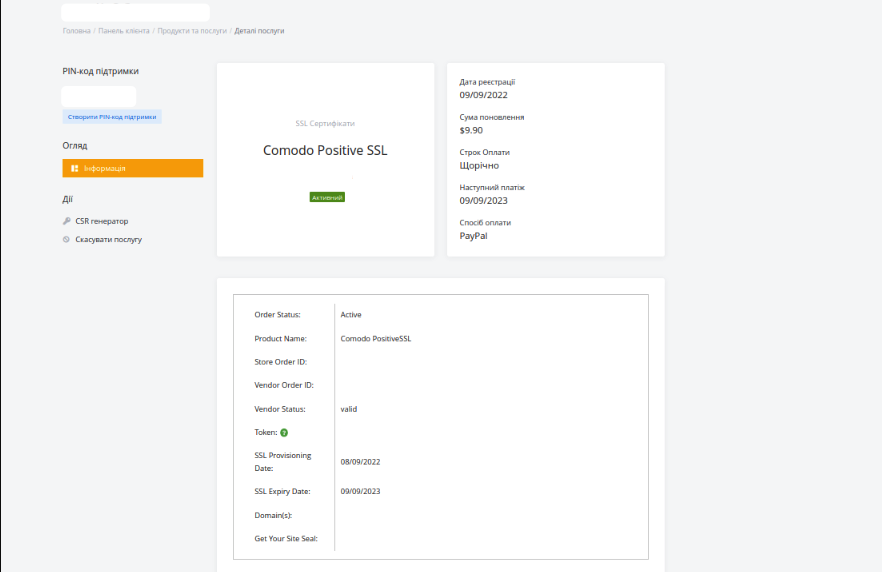Viewport: 882px width, 572px height.
Task: Click SSL Provisioning Date 08/09/2022
Action: (x=360, y=462)
